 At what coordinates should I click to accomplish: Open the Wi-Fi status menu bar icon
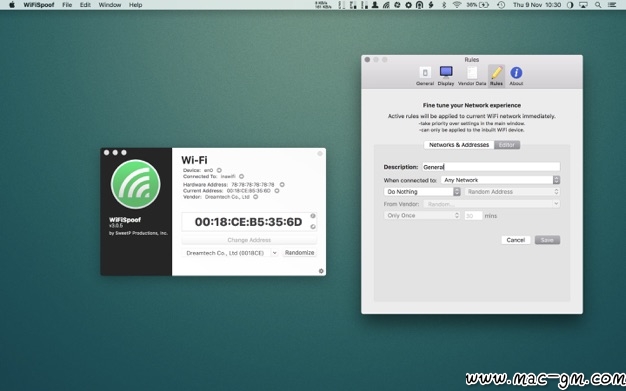point(457,5)
